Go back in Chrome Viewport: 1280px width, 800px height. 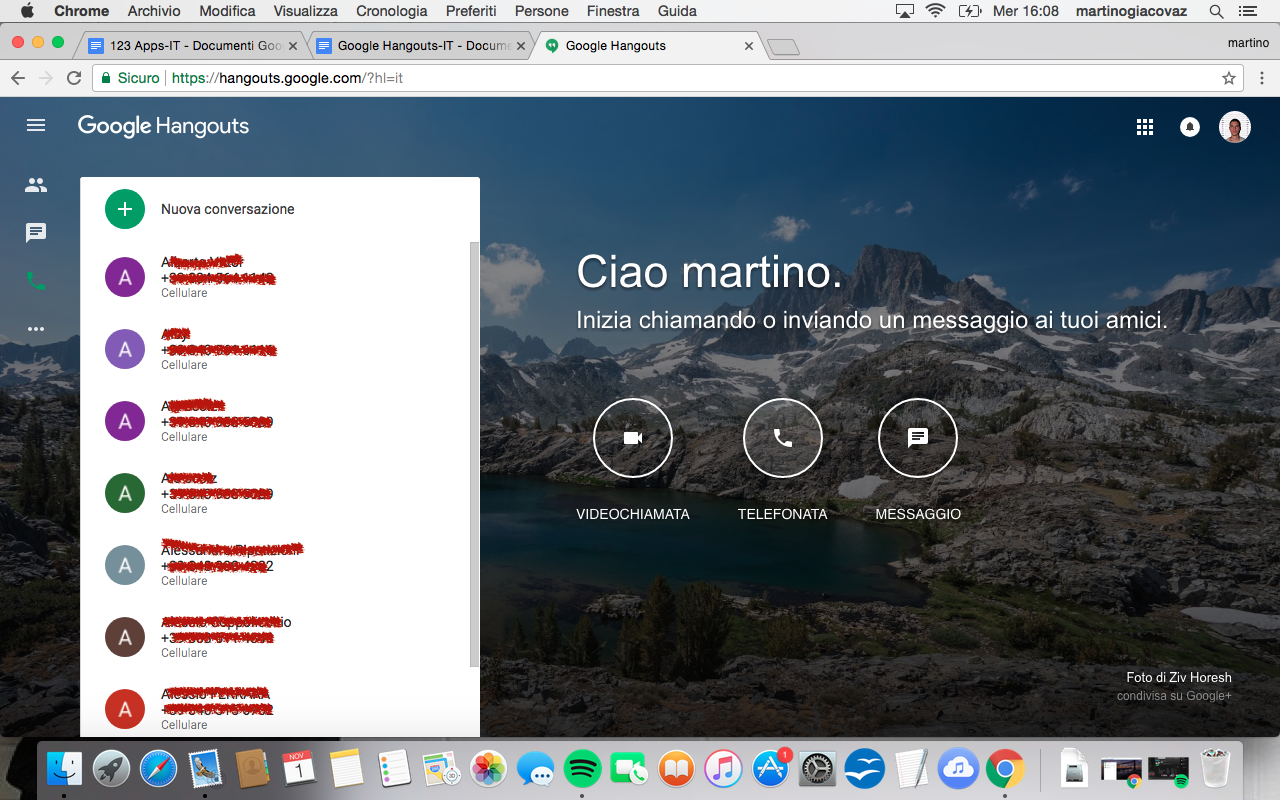pyautogui.click(x=18, y=78)
